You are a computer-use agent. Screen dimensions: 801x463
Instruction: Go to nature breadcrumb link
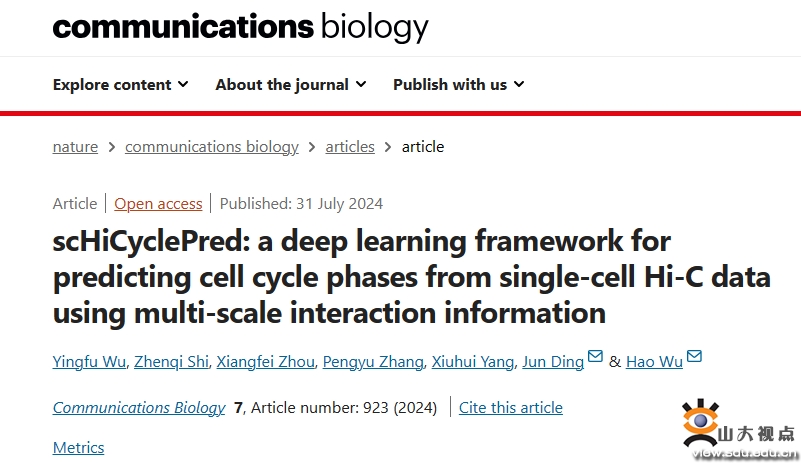75,147
